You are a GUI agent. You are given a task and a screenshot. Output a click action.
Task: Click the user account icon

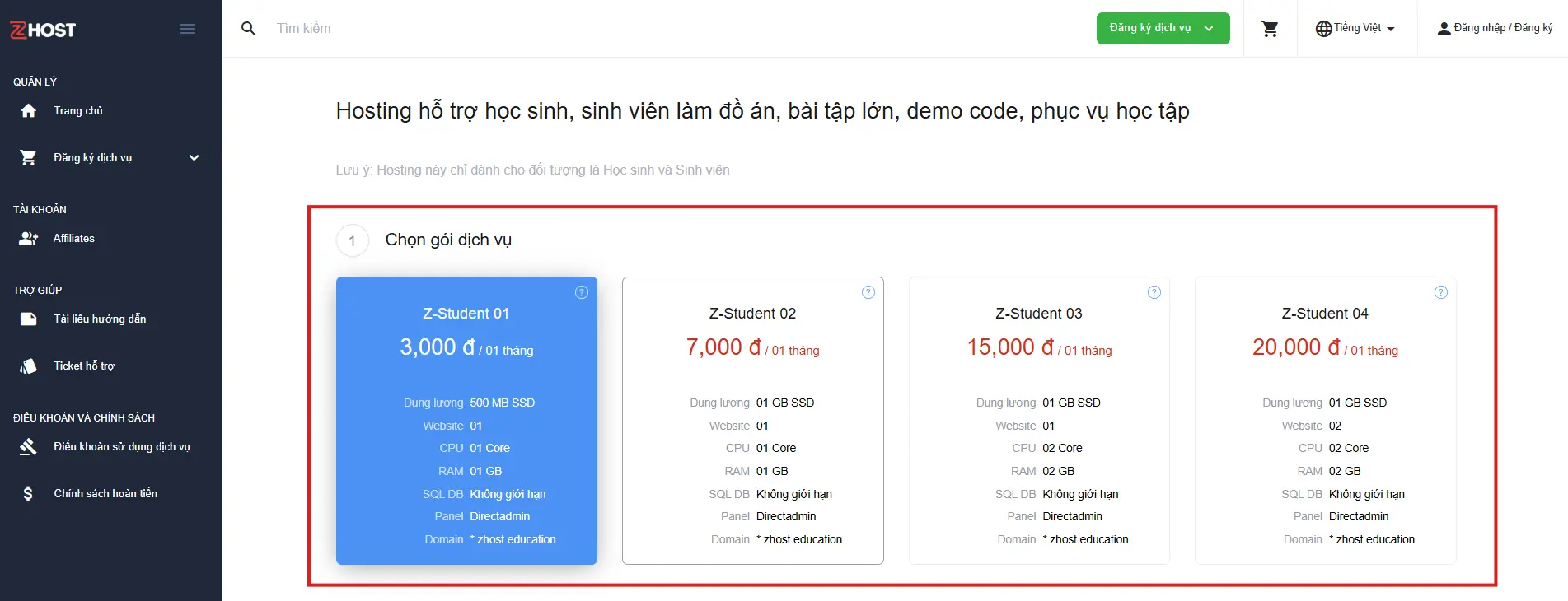(x=1444, y=29)
